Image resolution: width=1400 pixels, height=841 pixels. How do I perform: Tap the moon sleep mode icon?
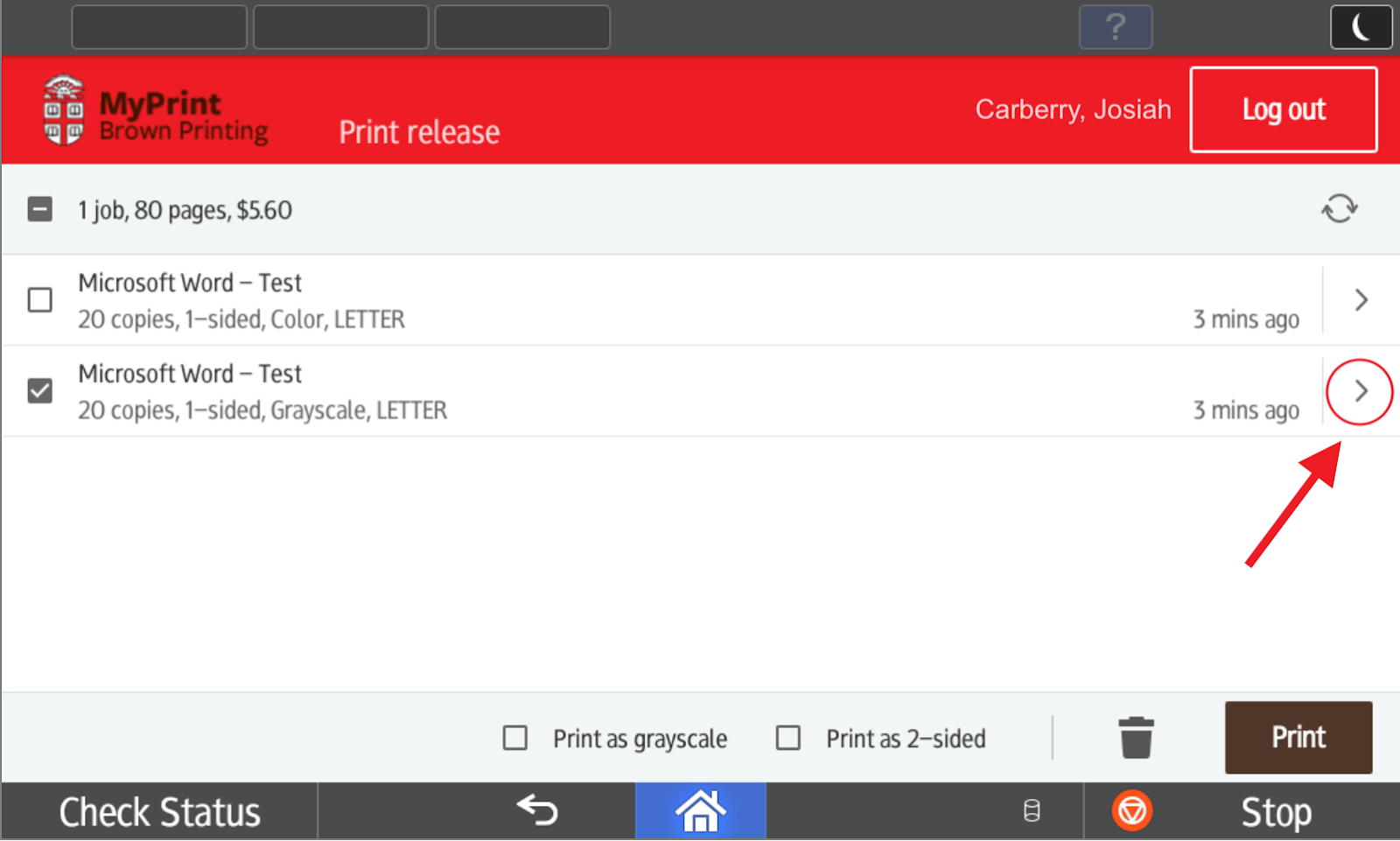(x=1361, y=27)
